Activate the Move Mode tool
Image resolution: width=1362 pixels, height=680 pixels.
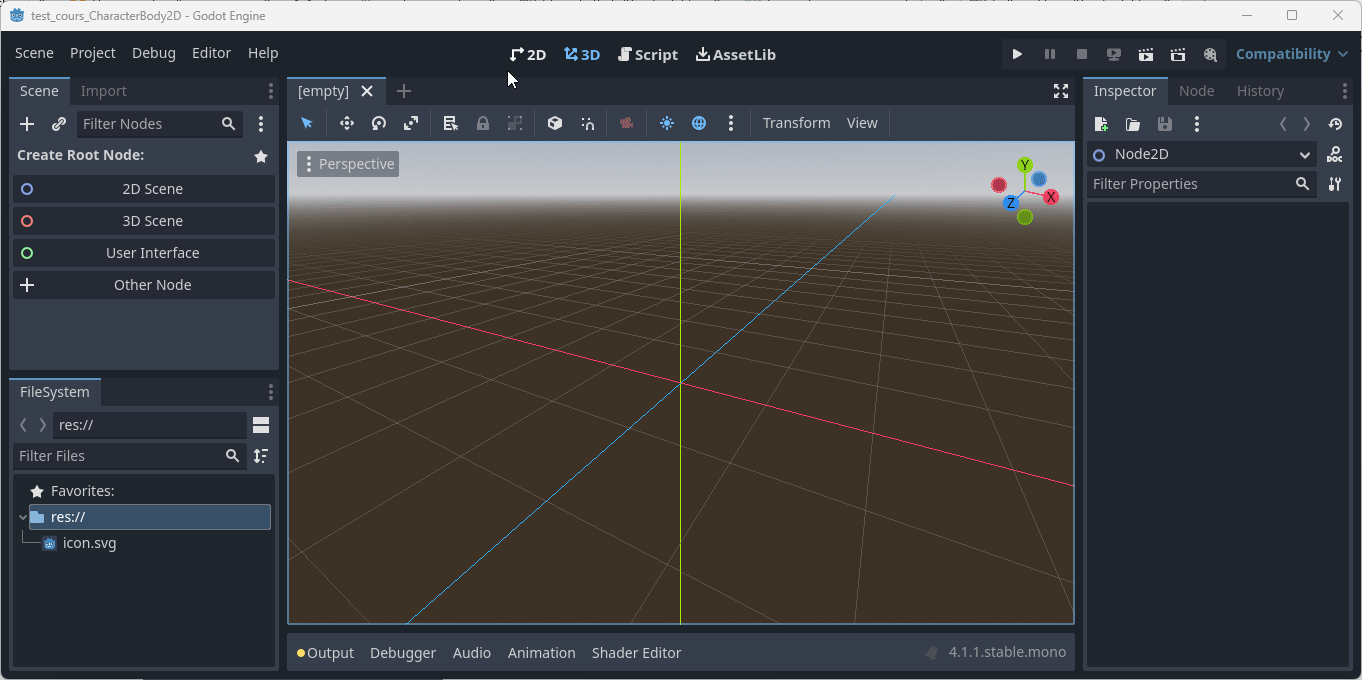coord(347,123)
